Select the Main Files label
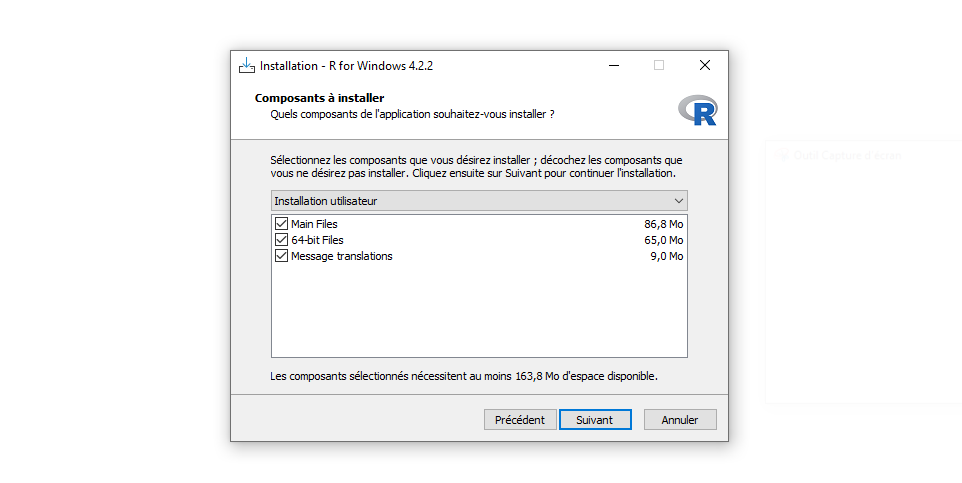This screenshot has height=483, width=962. pyautogui.click(x=314, y=224)
